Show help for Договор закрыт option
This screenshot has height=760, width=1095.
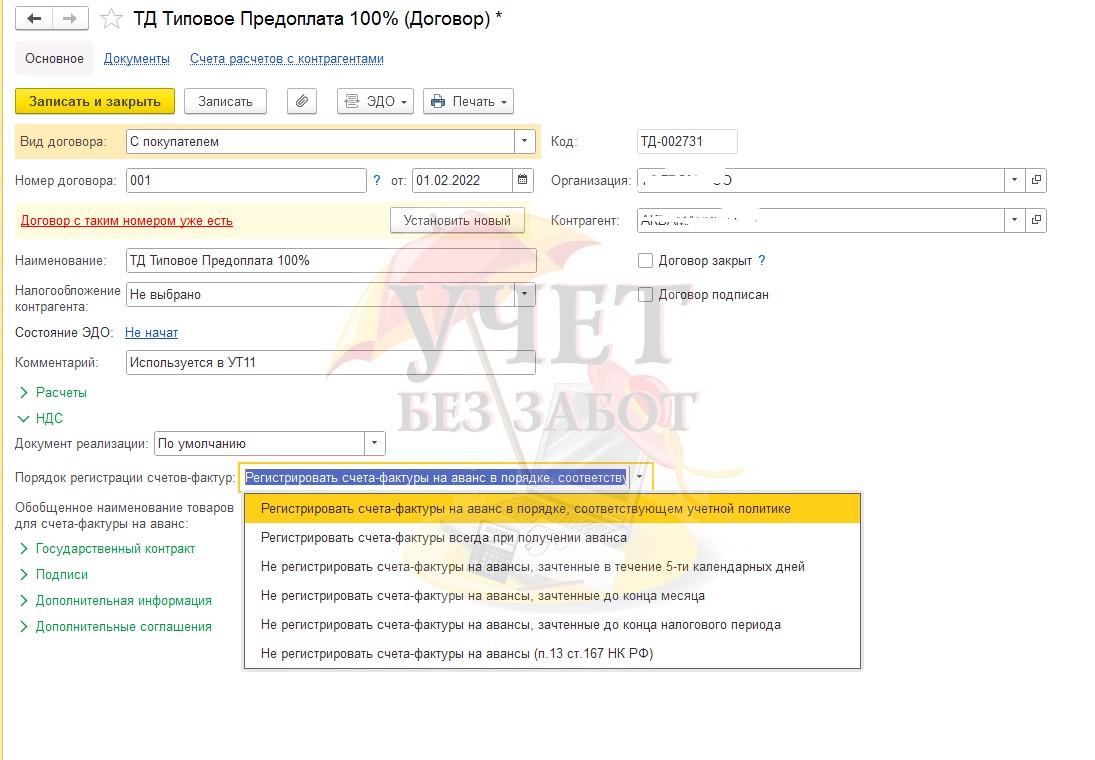(x=762, y=261)
